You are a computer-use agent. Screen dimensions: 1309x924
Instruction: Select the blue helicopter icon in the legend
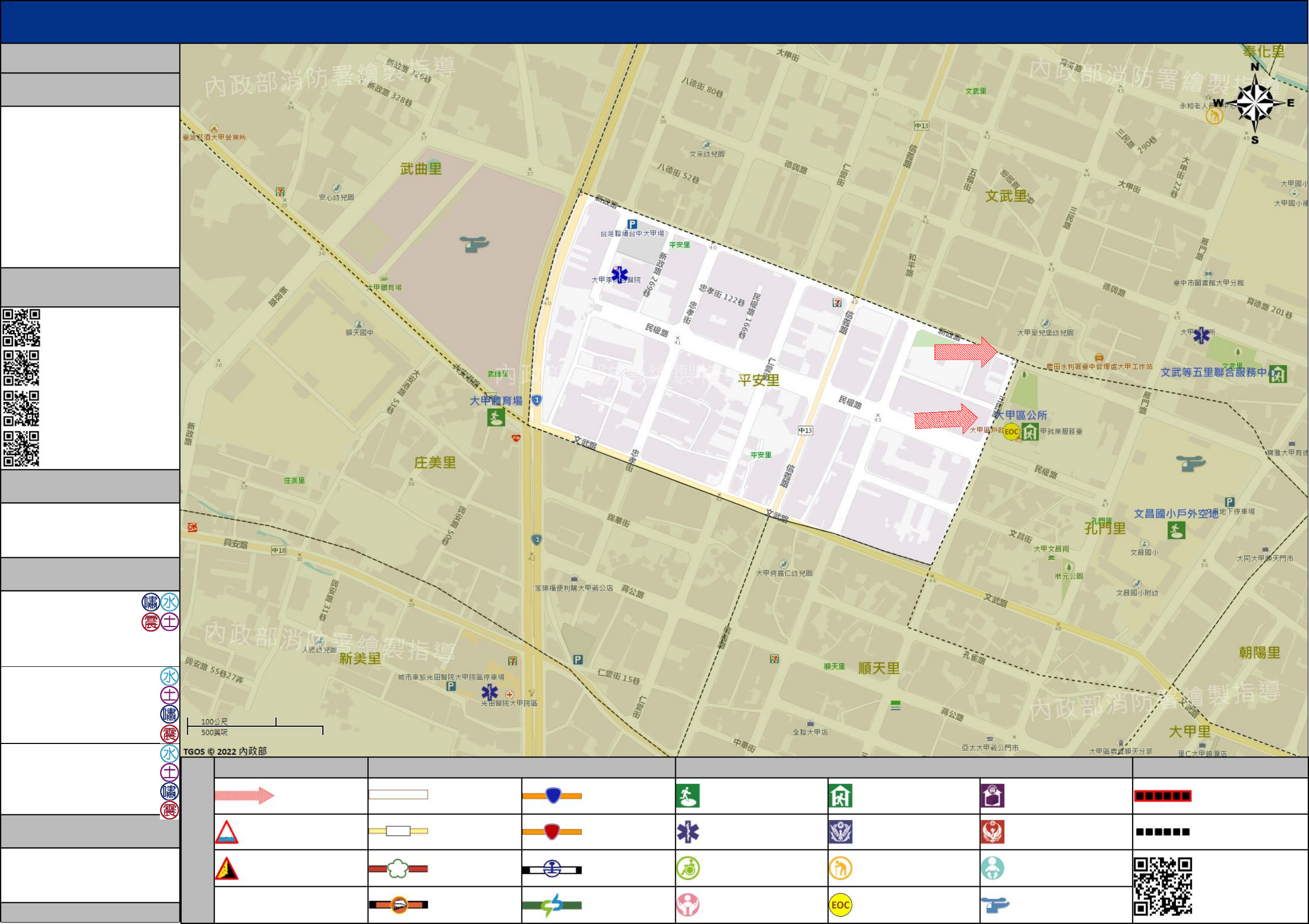995,905
